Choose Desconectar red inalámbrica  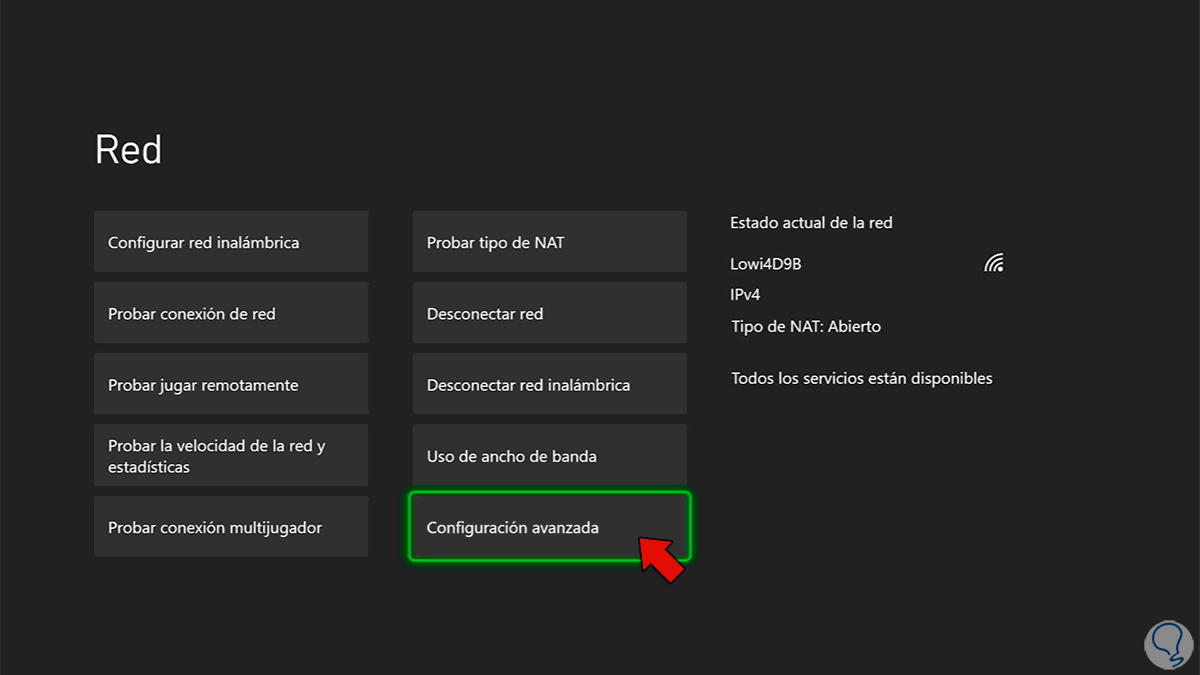tap(549, 385)
